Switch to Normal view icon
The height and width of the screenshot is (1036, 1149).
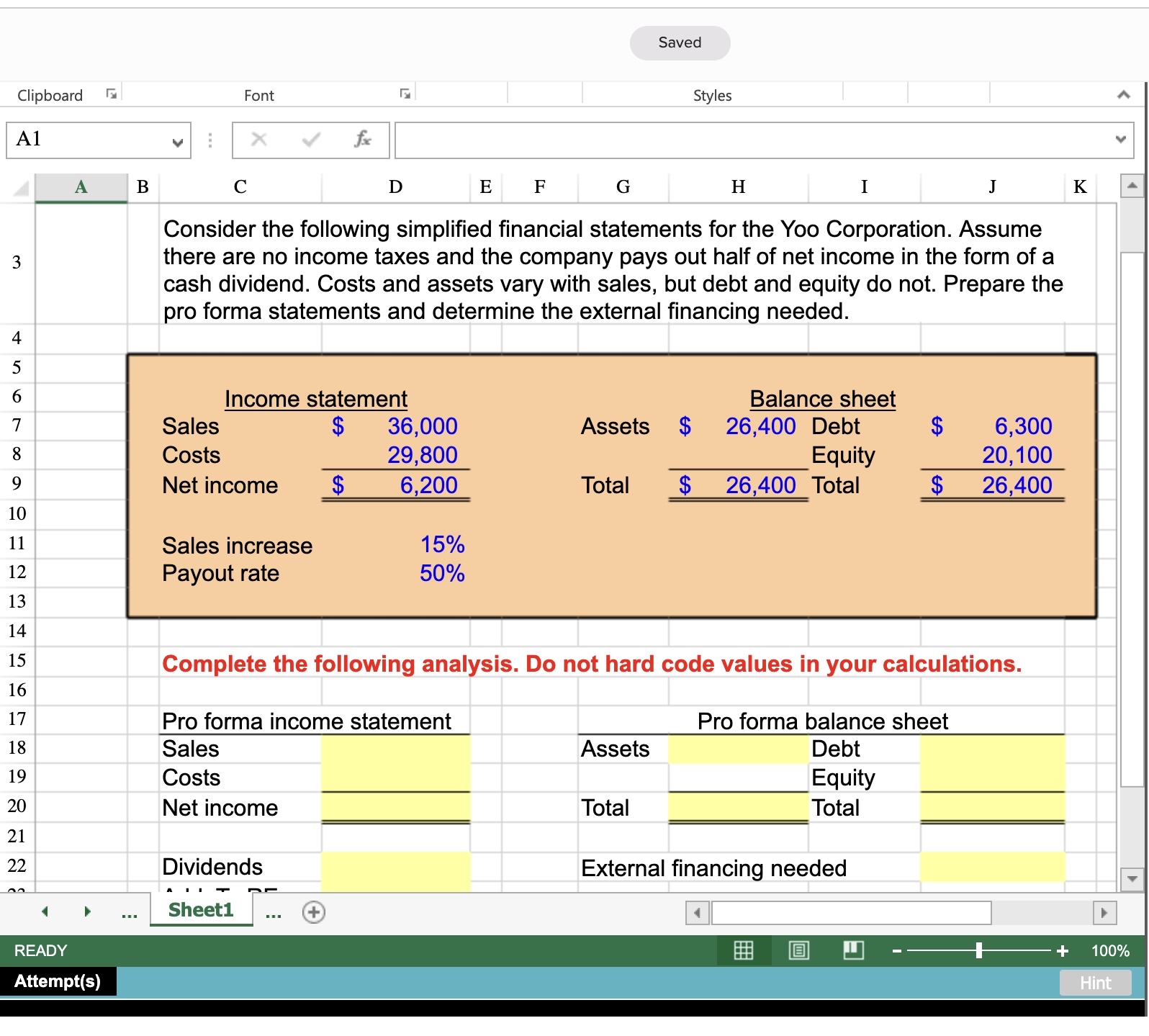(744, 950)
